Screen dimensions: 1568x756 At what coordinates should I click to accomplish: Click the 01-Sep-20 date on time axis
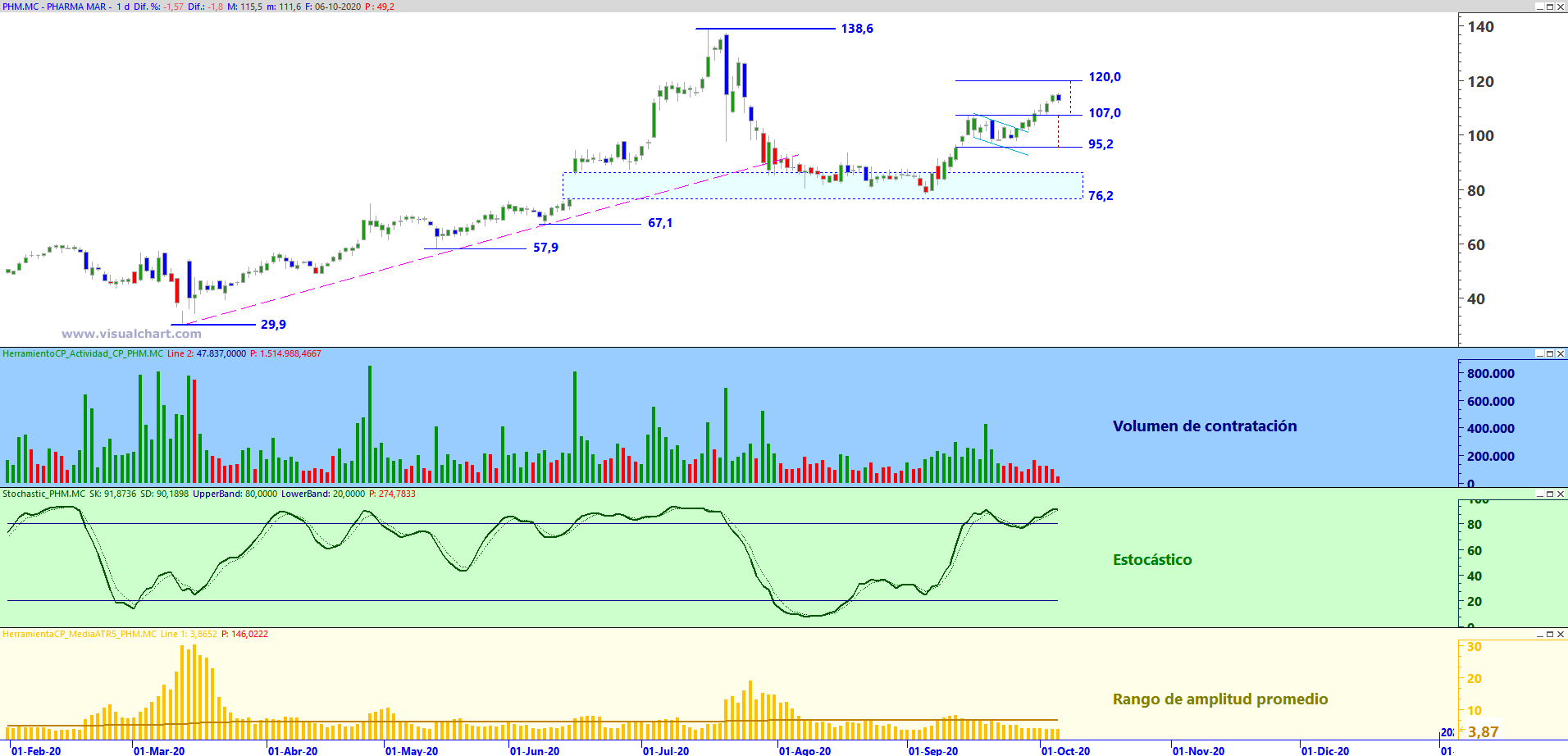click(x=933, y=750)
